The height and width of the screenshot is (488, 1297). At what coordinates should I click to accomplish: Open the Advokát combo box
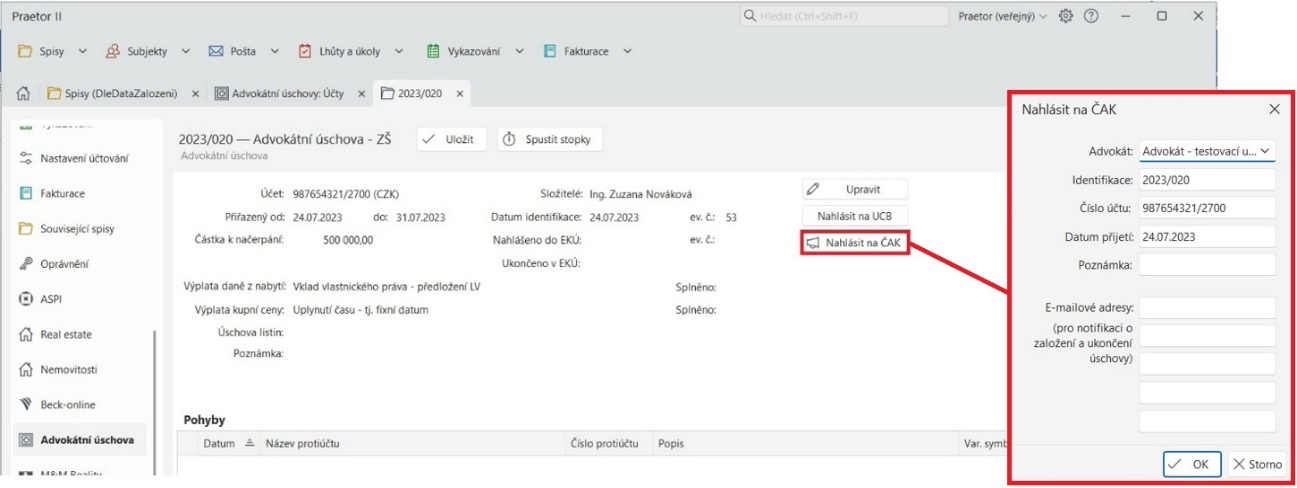pyautogui.click(x=1207, y=151)
